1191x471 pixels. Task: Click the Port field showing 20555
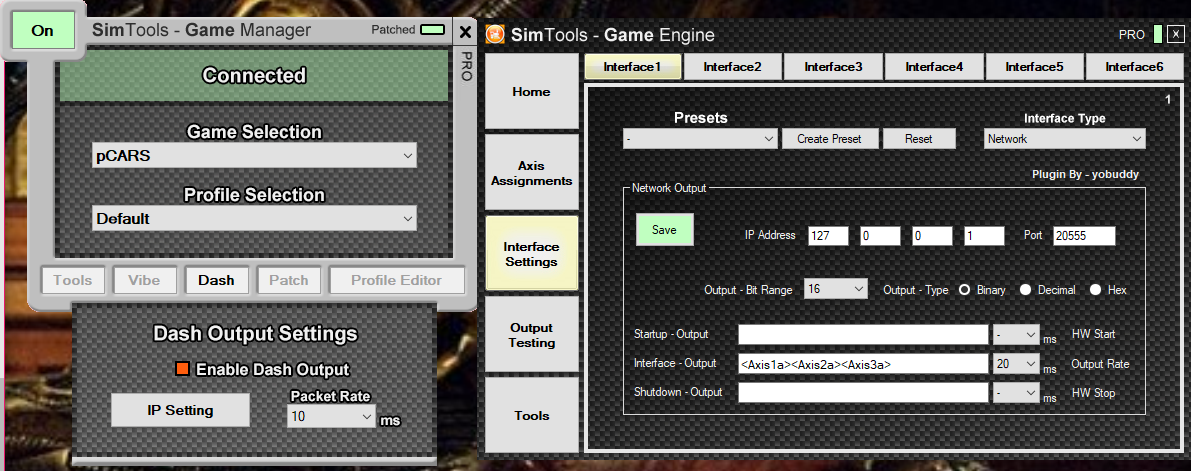1084,236
